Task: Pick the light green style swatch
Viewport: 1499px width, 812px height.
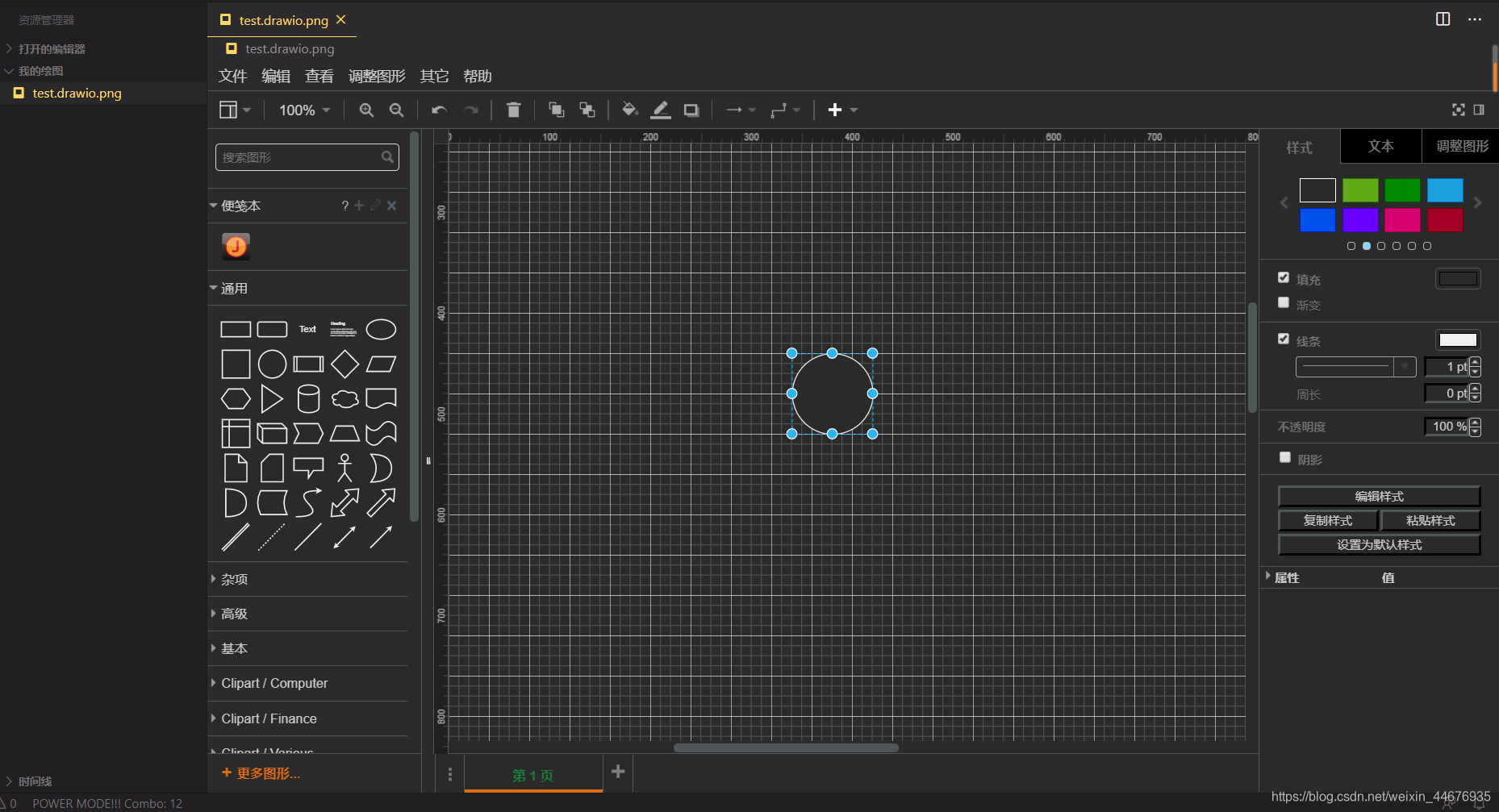Action: tap(1360, 190)
